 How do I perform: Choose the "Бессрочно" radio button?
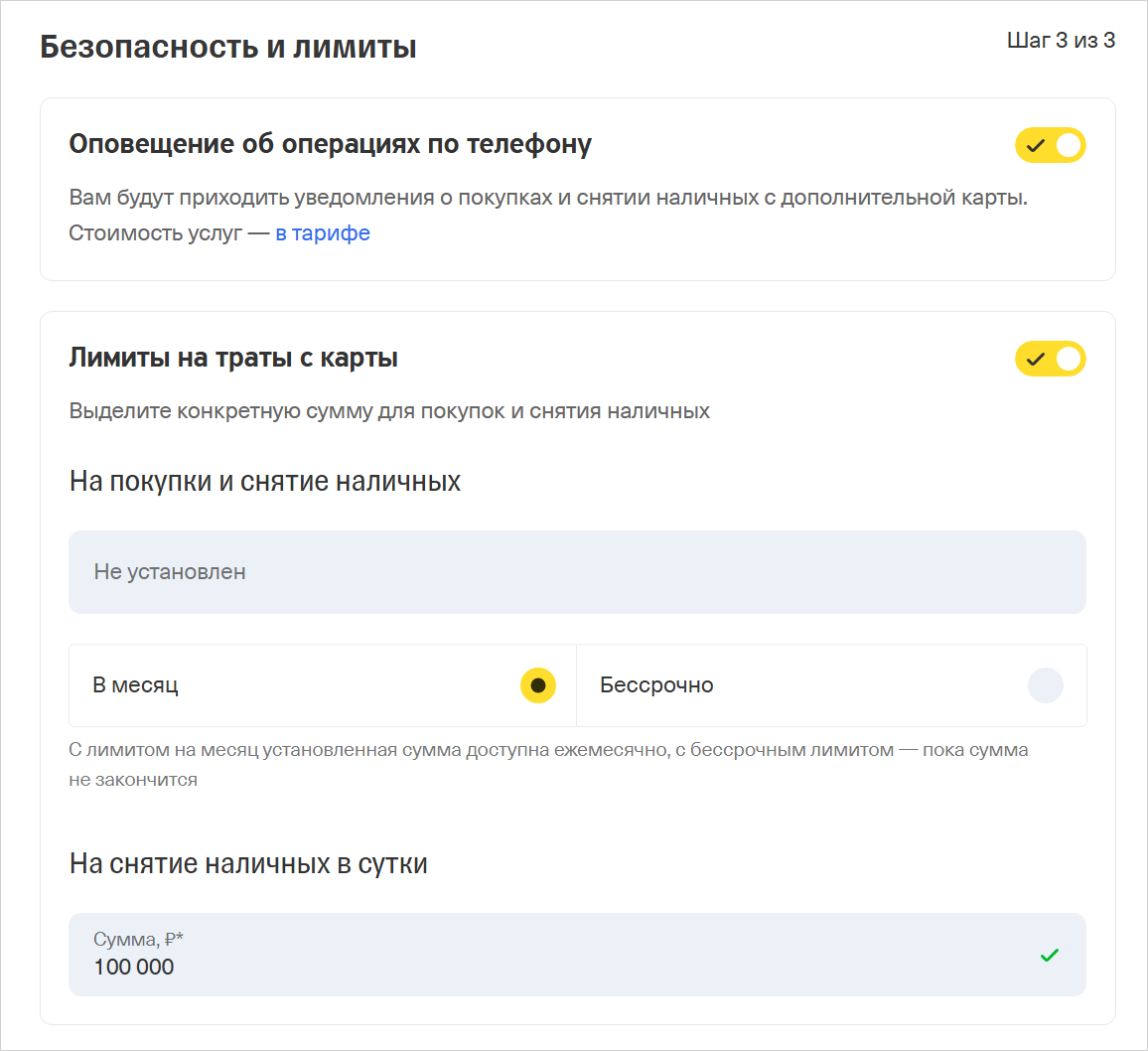1045,685
